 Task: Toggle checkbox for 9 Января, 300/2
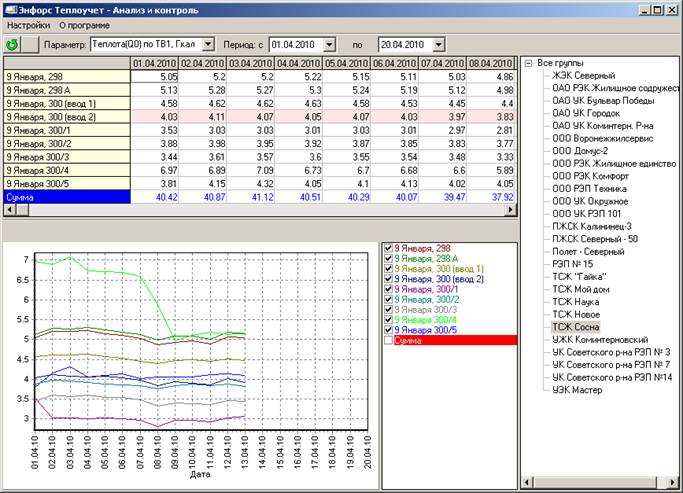tap(389, 300)
